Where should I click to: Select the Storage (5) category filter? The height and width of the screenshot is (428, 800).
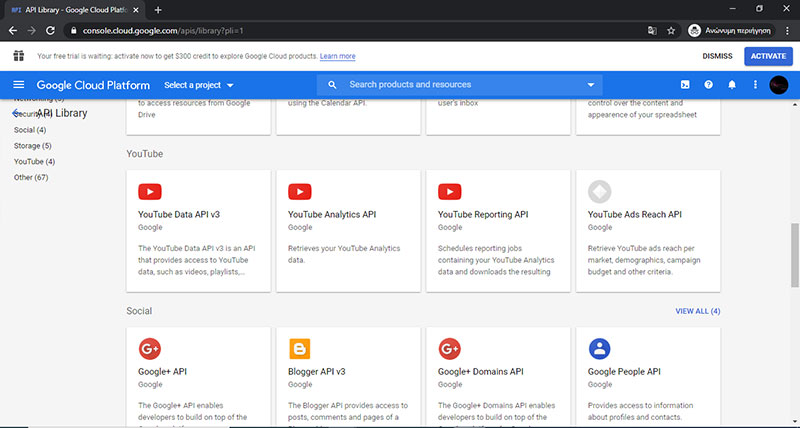(33, 146)
